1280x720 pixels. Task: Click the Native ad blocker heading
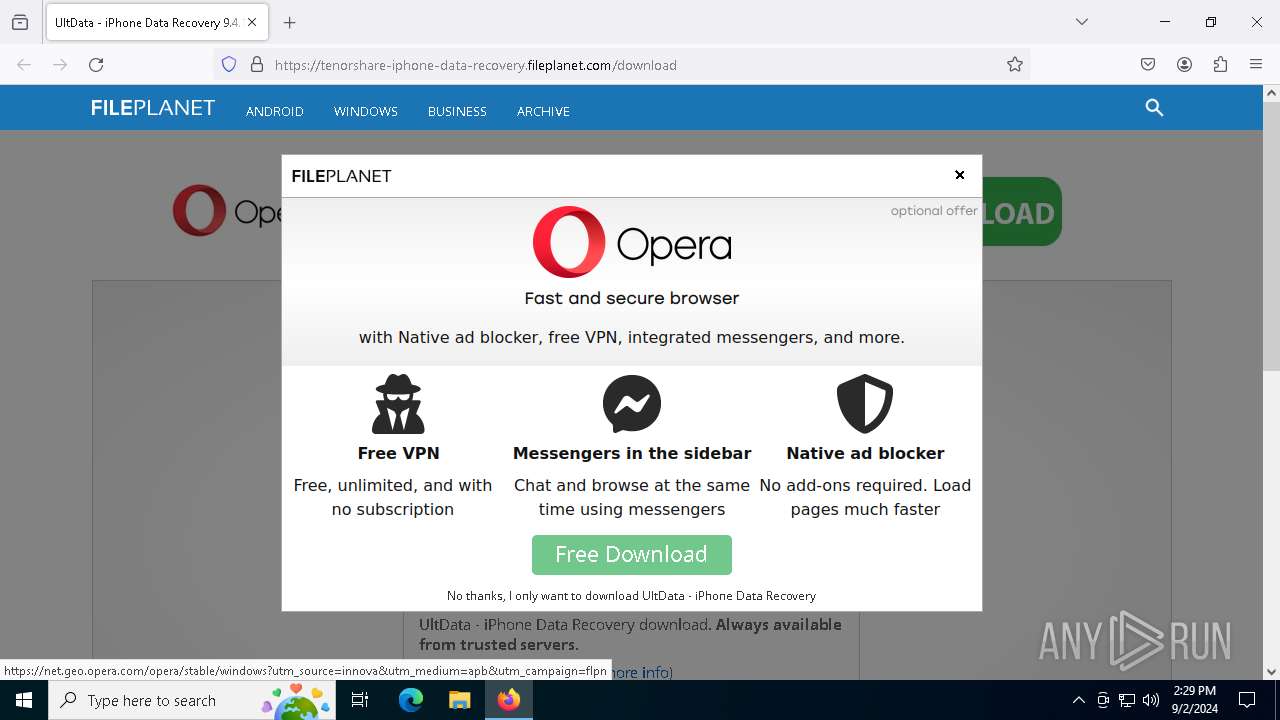coord(865,453)
